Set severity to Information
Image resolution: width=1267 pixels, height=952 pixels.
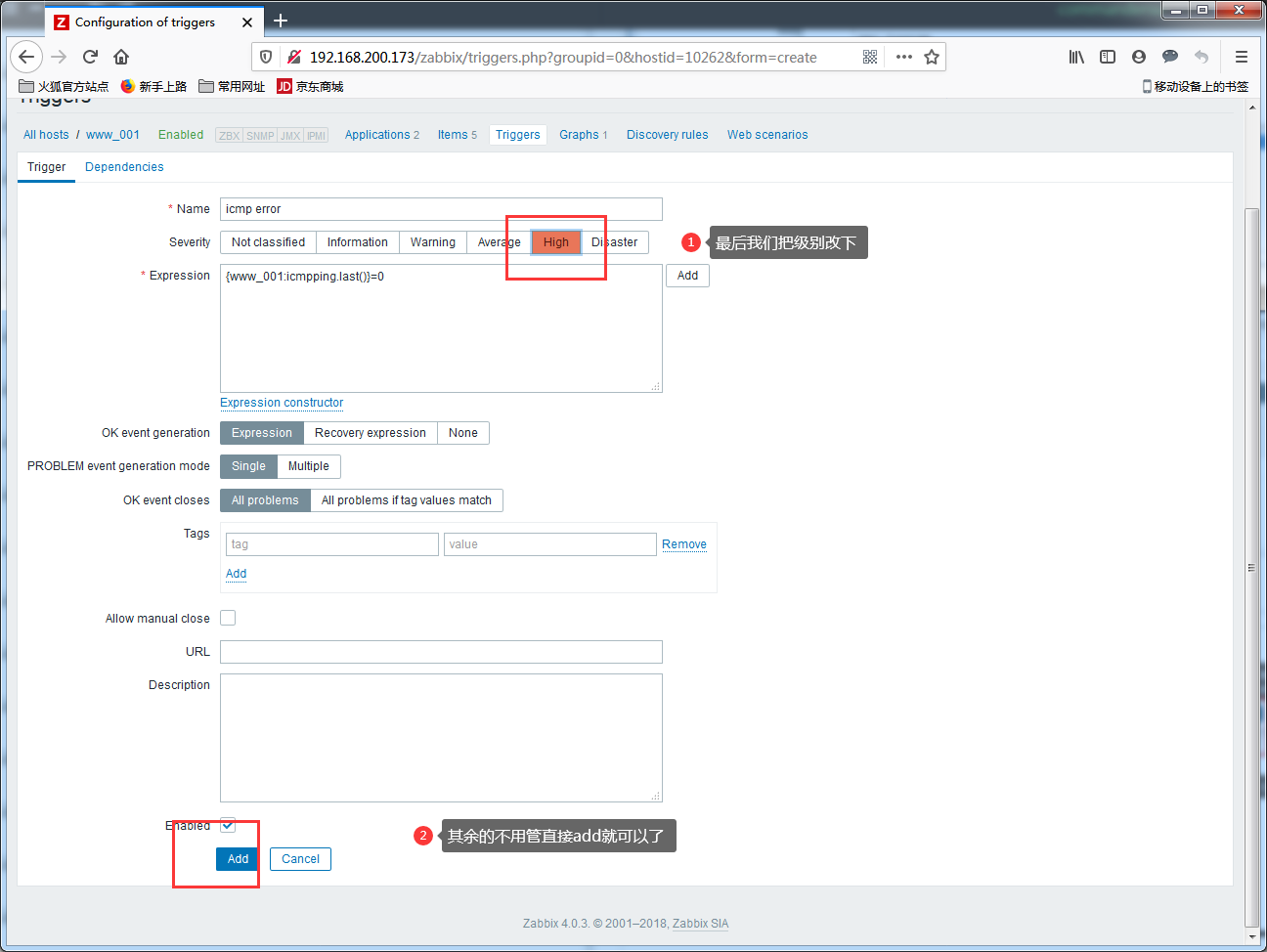coord(358,242)
